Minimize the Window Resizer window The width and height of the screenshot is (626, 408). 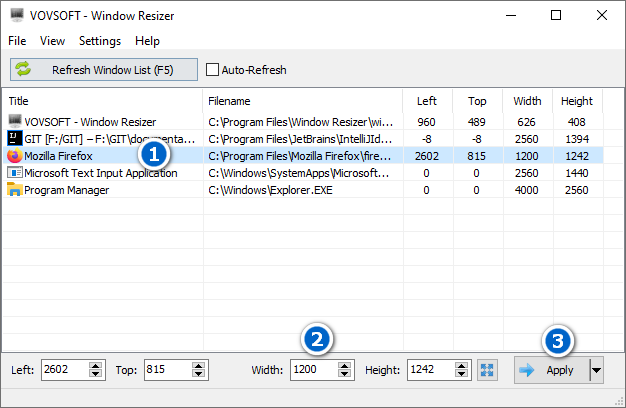point(511,16)
